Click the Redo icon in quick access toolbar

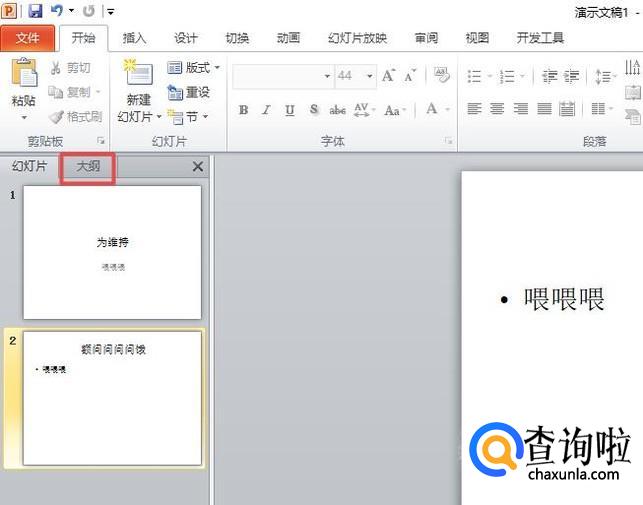(89, 11)
